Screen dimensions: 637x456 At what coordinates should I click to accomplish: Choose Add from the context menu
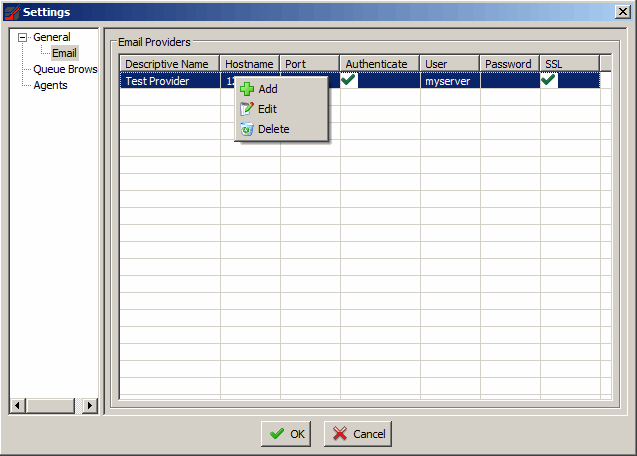[x=267, y=89]
